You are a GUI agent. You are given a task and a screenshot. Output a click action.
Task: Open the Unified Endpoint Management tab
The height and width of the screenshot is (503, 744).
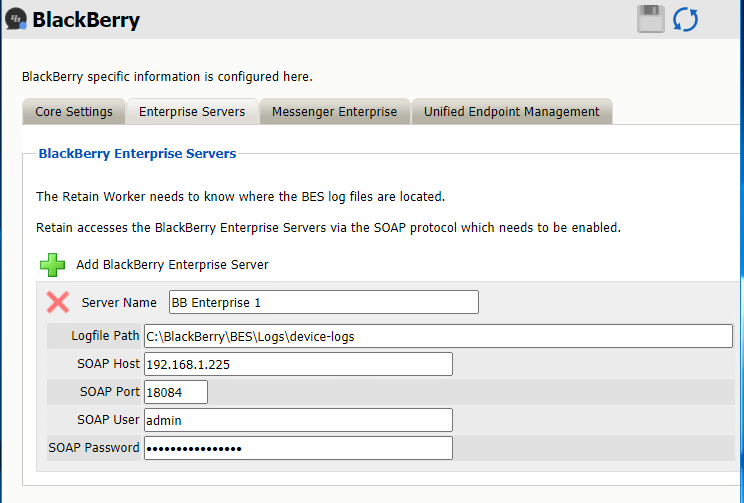pyautogui.click(x=511, y=112)
